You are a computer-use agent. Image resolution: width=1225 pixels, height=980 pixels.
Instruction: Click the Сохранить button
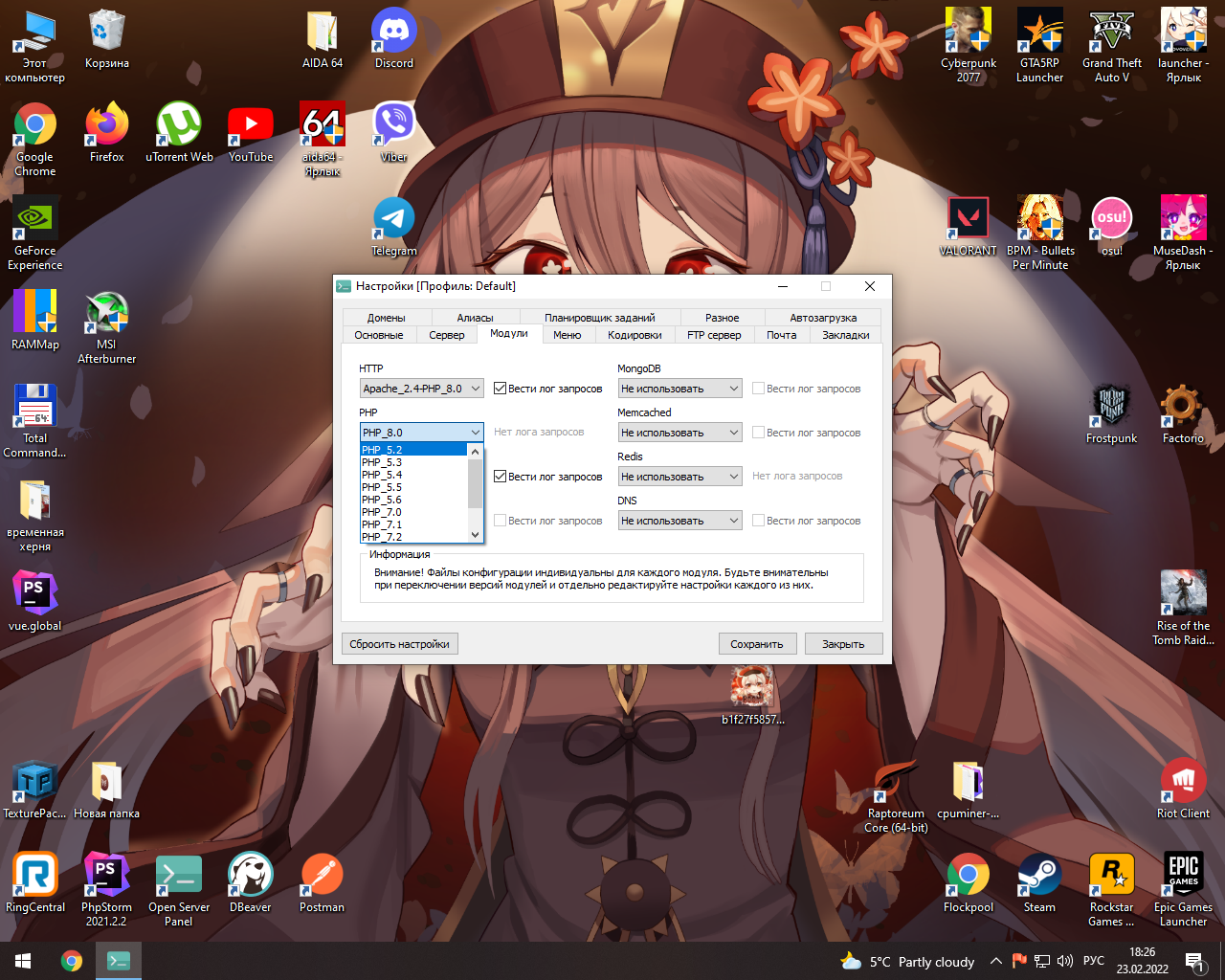[x=756, y=644]
